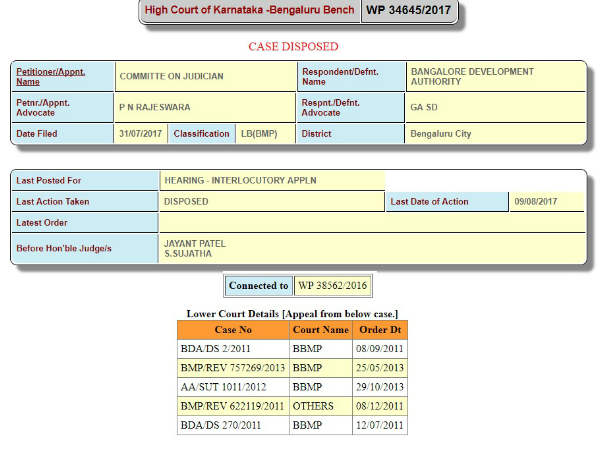Click the Classification label
This screenshot has height=450, width=600.
tap(201, 134)
